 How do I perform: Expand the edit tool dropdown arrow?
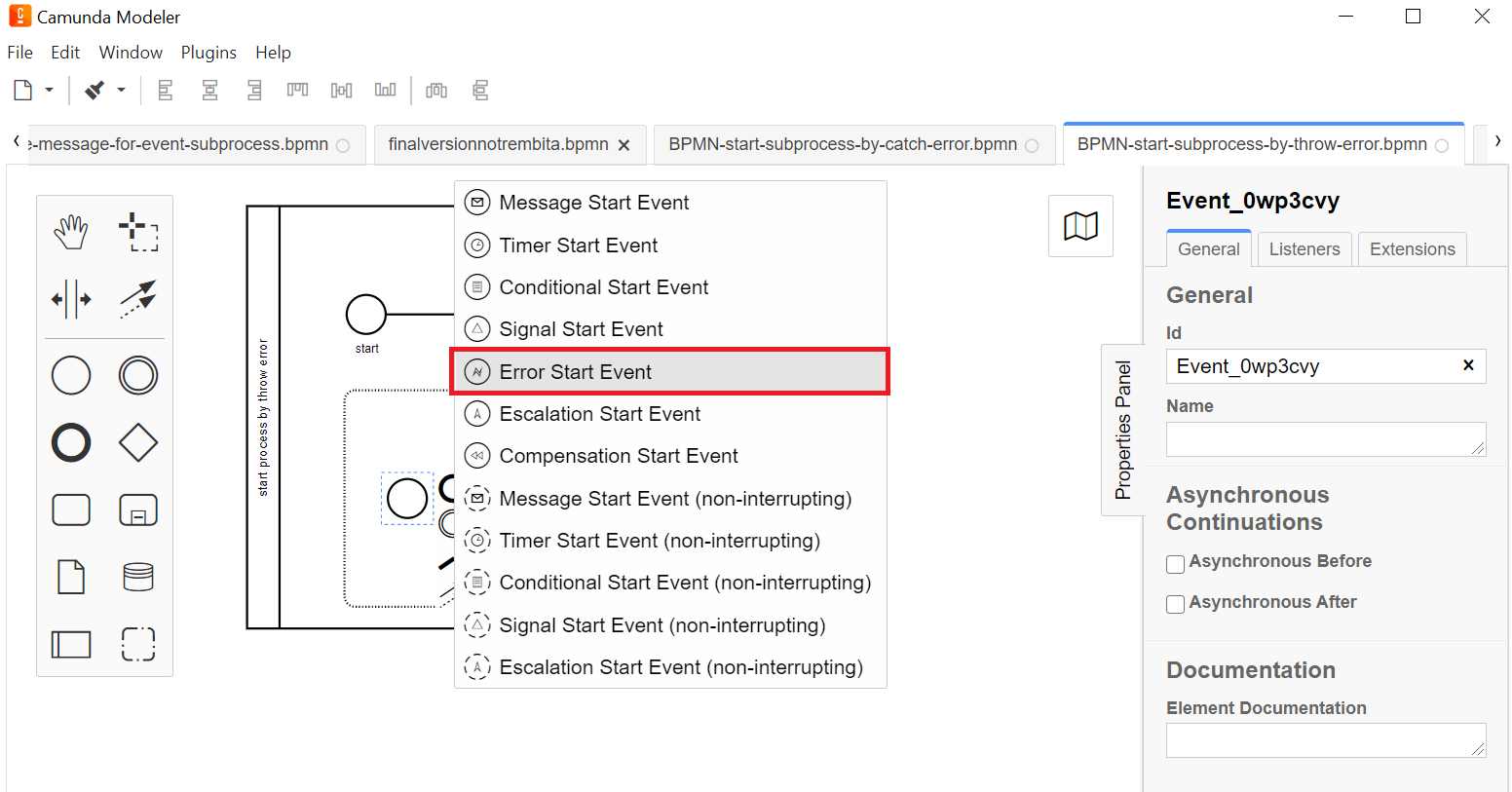click(x=122, y=91)
